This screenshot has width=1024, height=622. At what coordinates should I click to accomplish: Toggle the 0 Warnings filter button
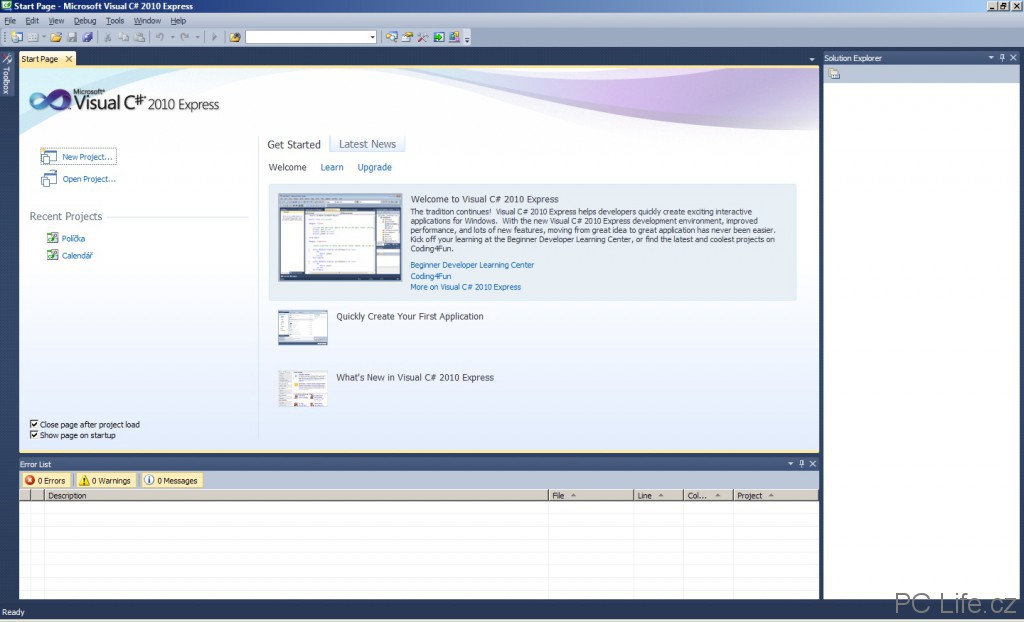click(x=105, y=481)
